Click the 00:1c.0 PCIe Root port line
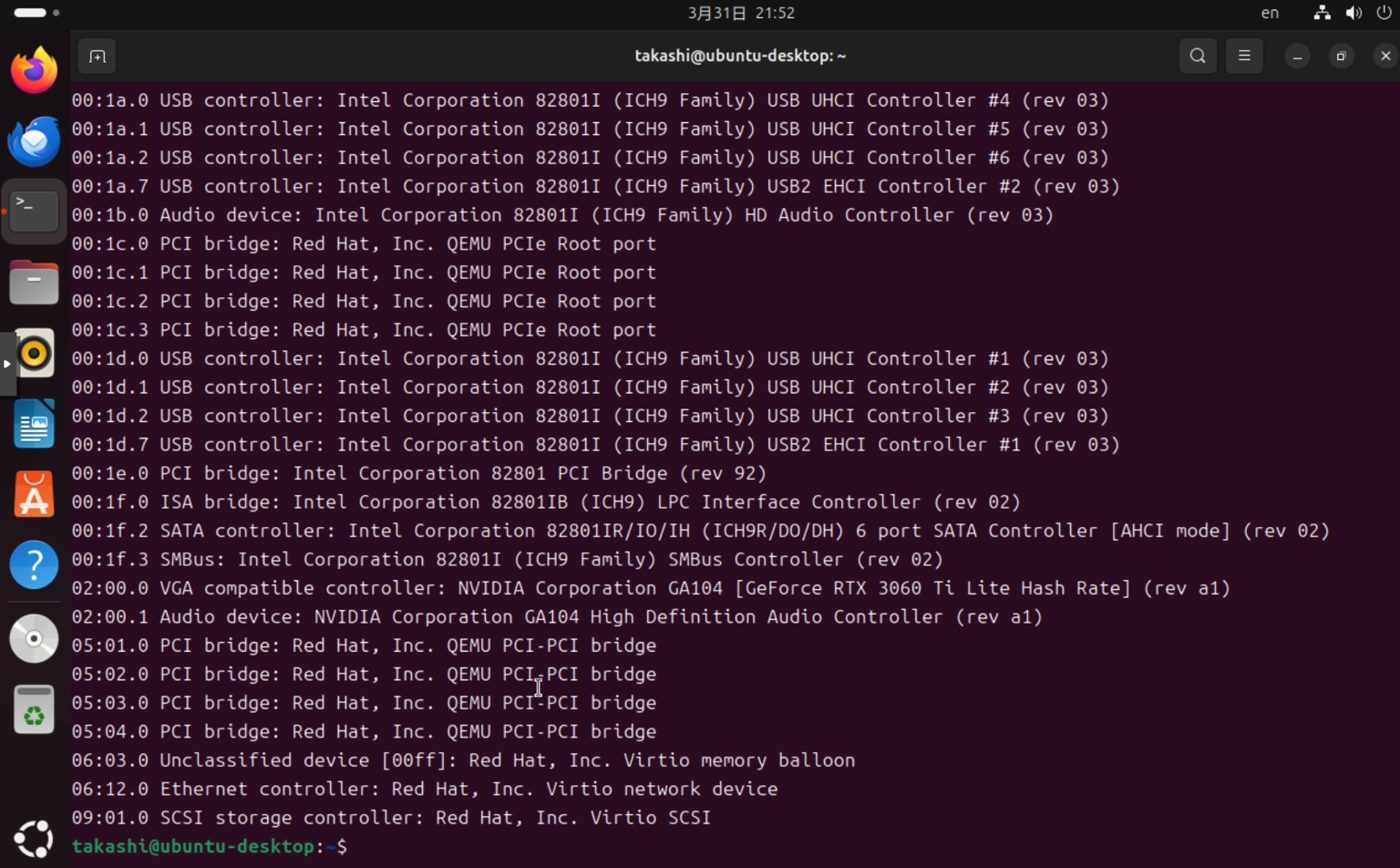Image resolution: width=1400 pixels, height=868 pixels. (x=364, y=244)
